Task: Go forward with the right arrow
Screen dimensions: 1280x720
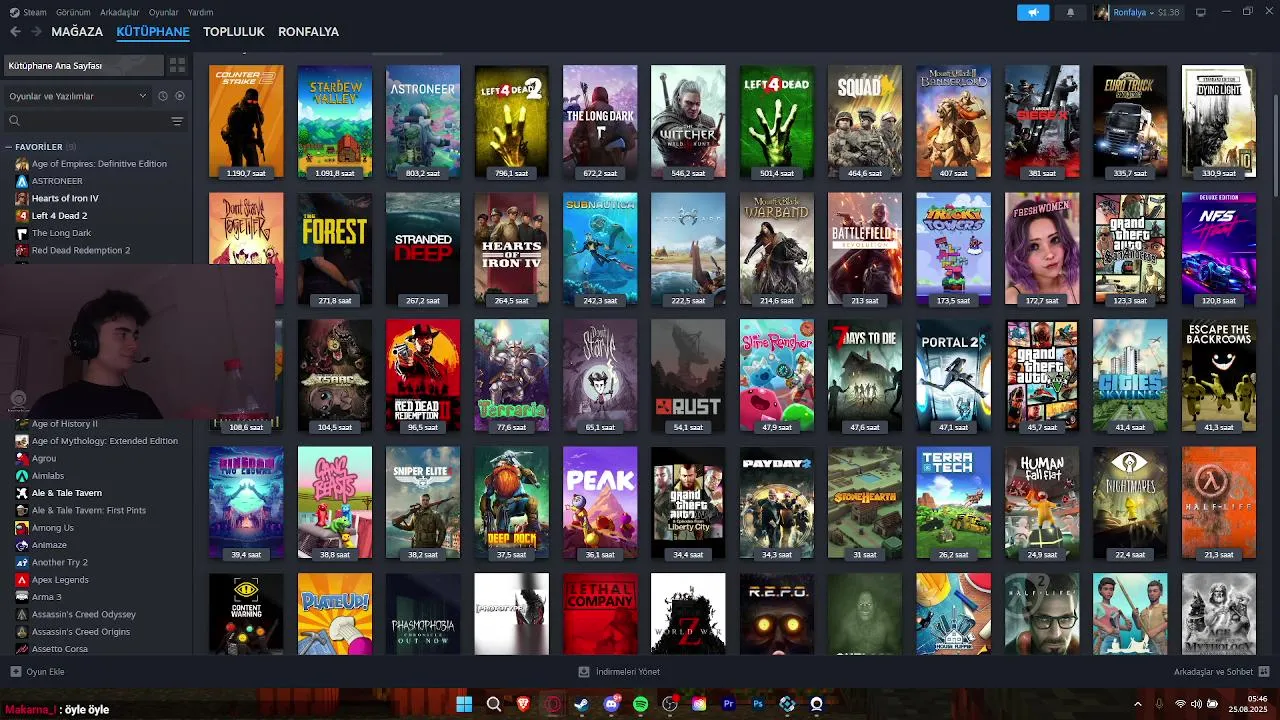Action: [37, 32]
